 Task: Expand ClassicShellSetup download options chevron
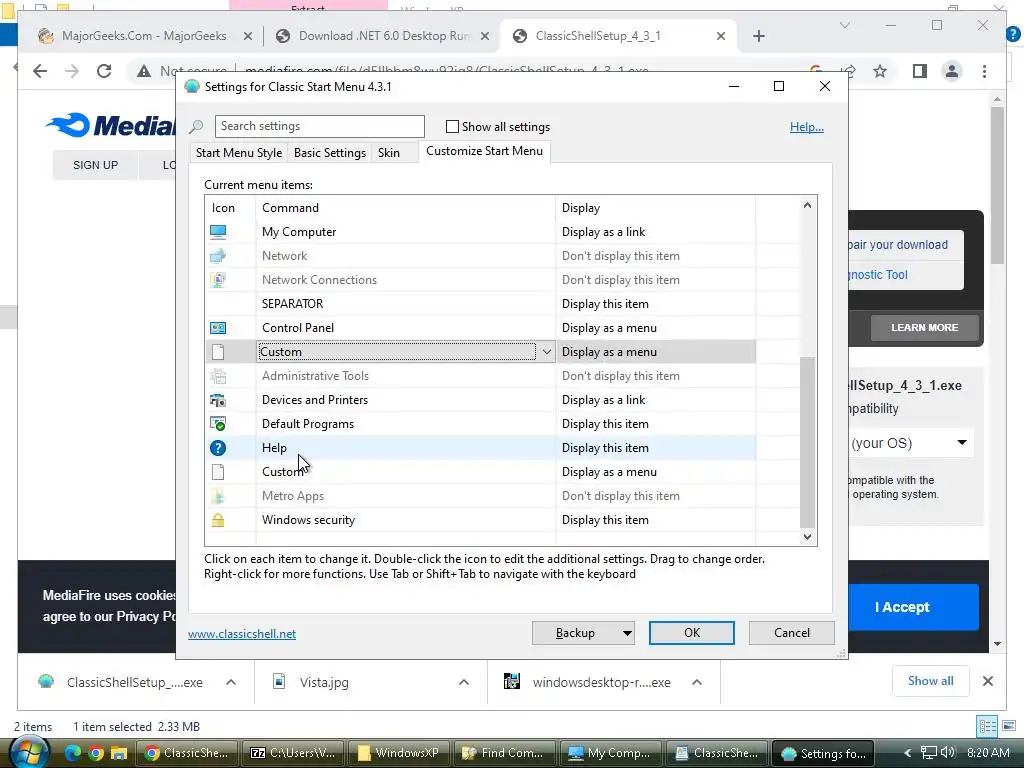pos(231,682)
